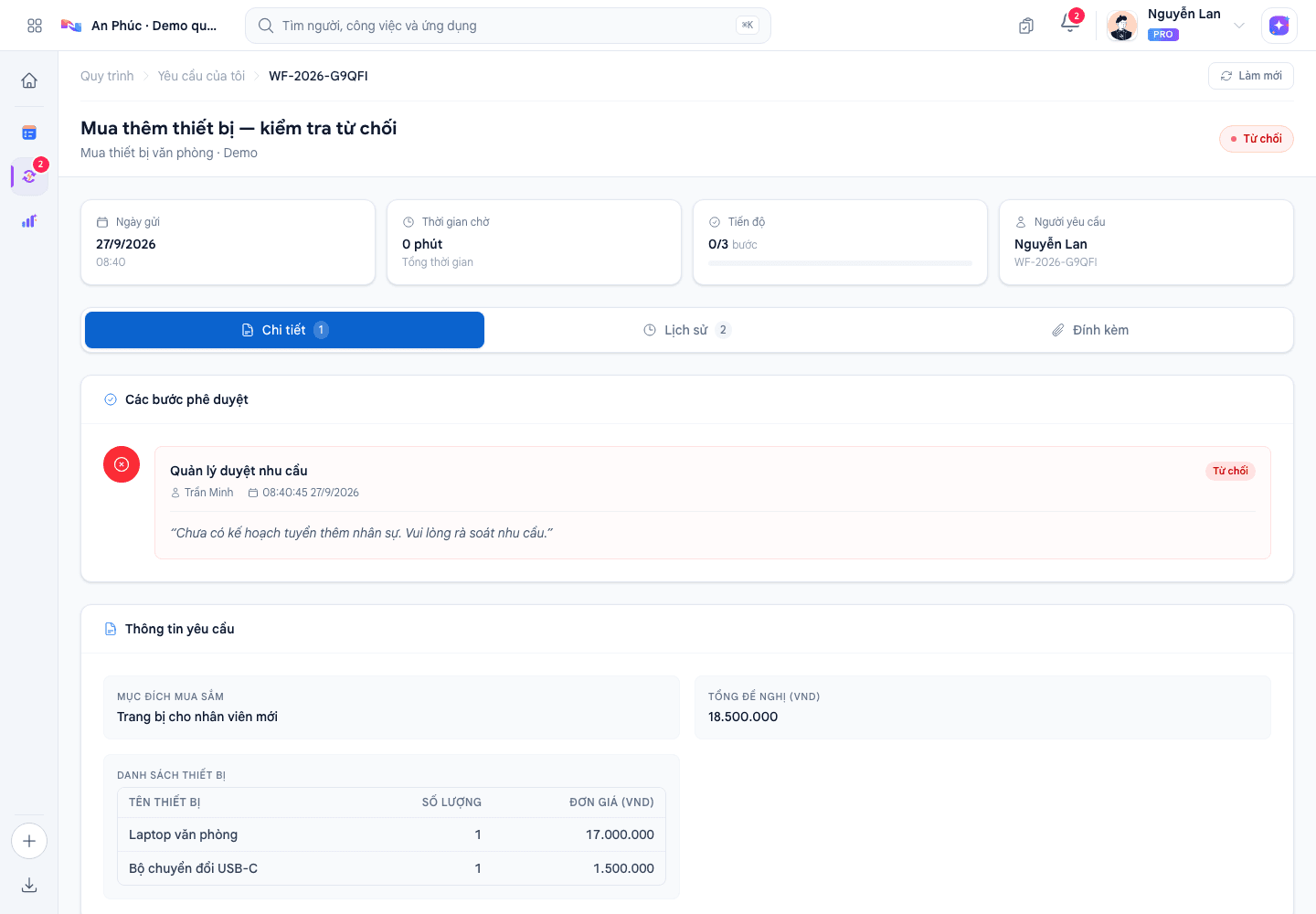The image size is (1316, 914).
Task: Click the Từ chối tag on approval step
Action: click(x=1230, y=471)
